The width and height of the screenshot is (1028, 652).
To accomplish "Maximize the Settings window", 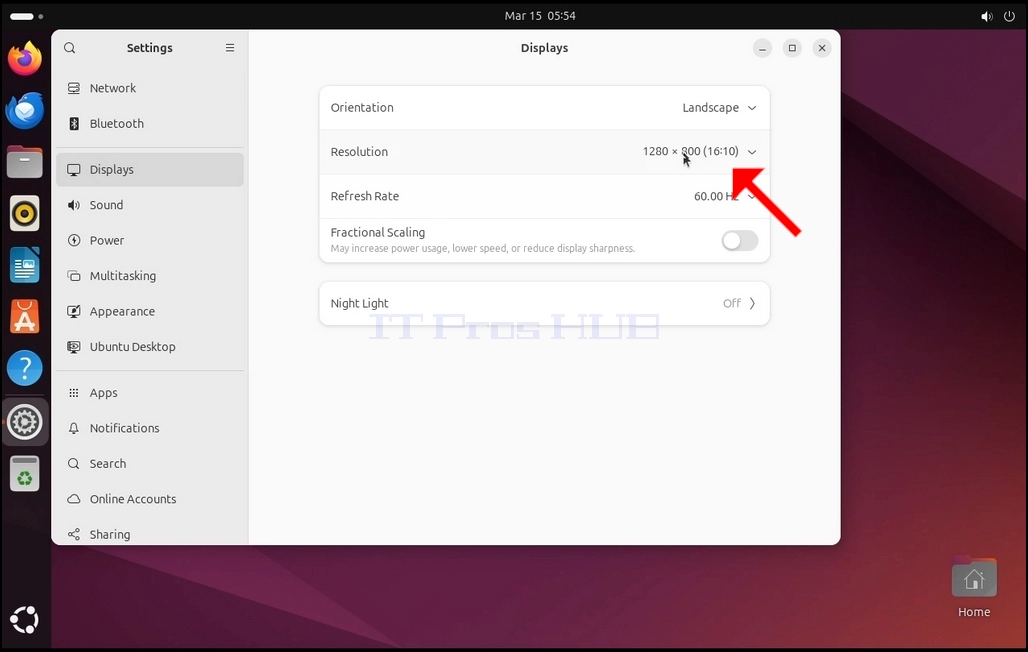I will (792, 48).
